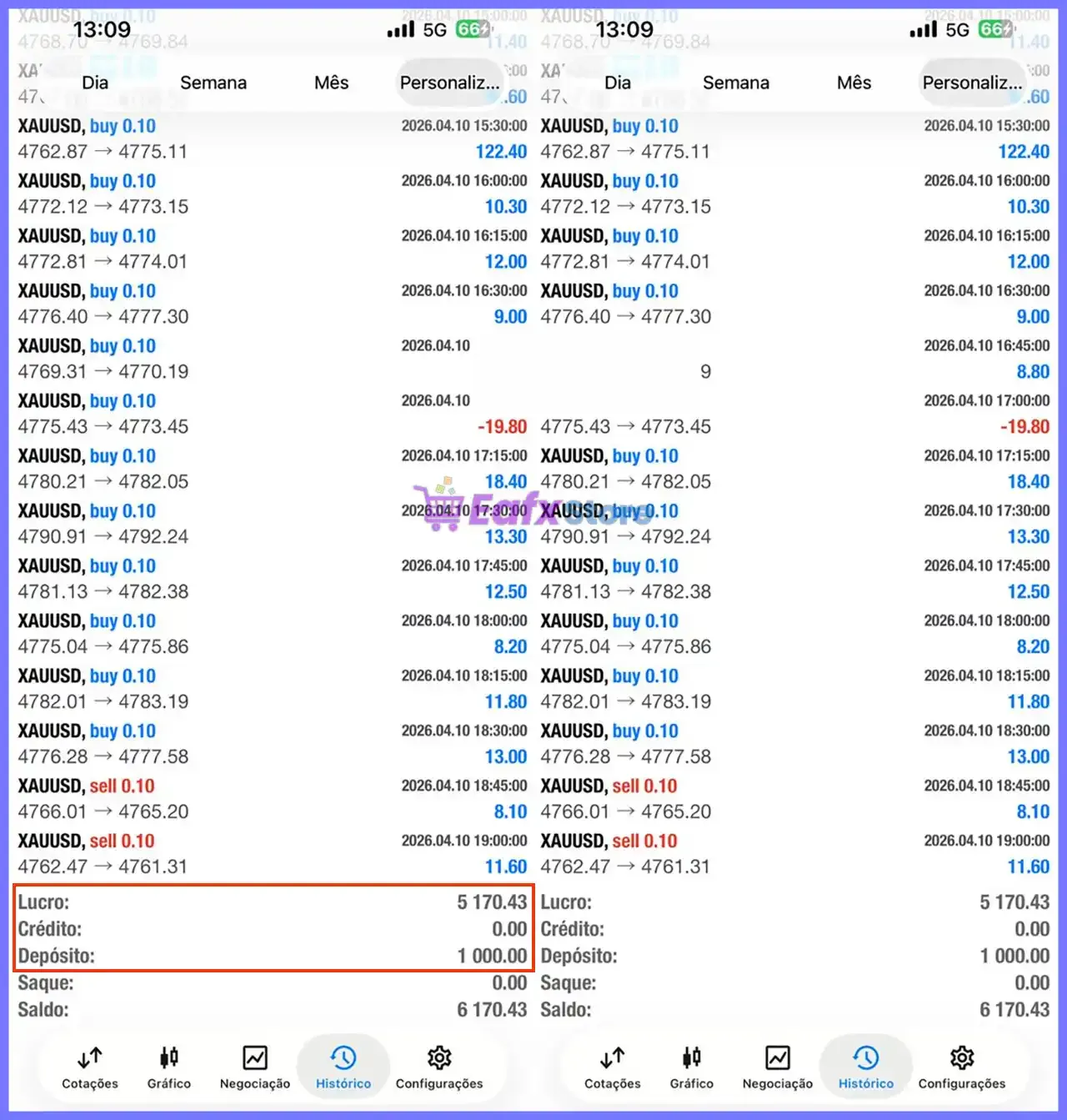Open right screen XAUUSD sell 0.10 at 18:45:00
The image size is (1067, 1120).
point(609,786)
